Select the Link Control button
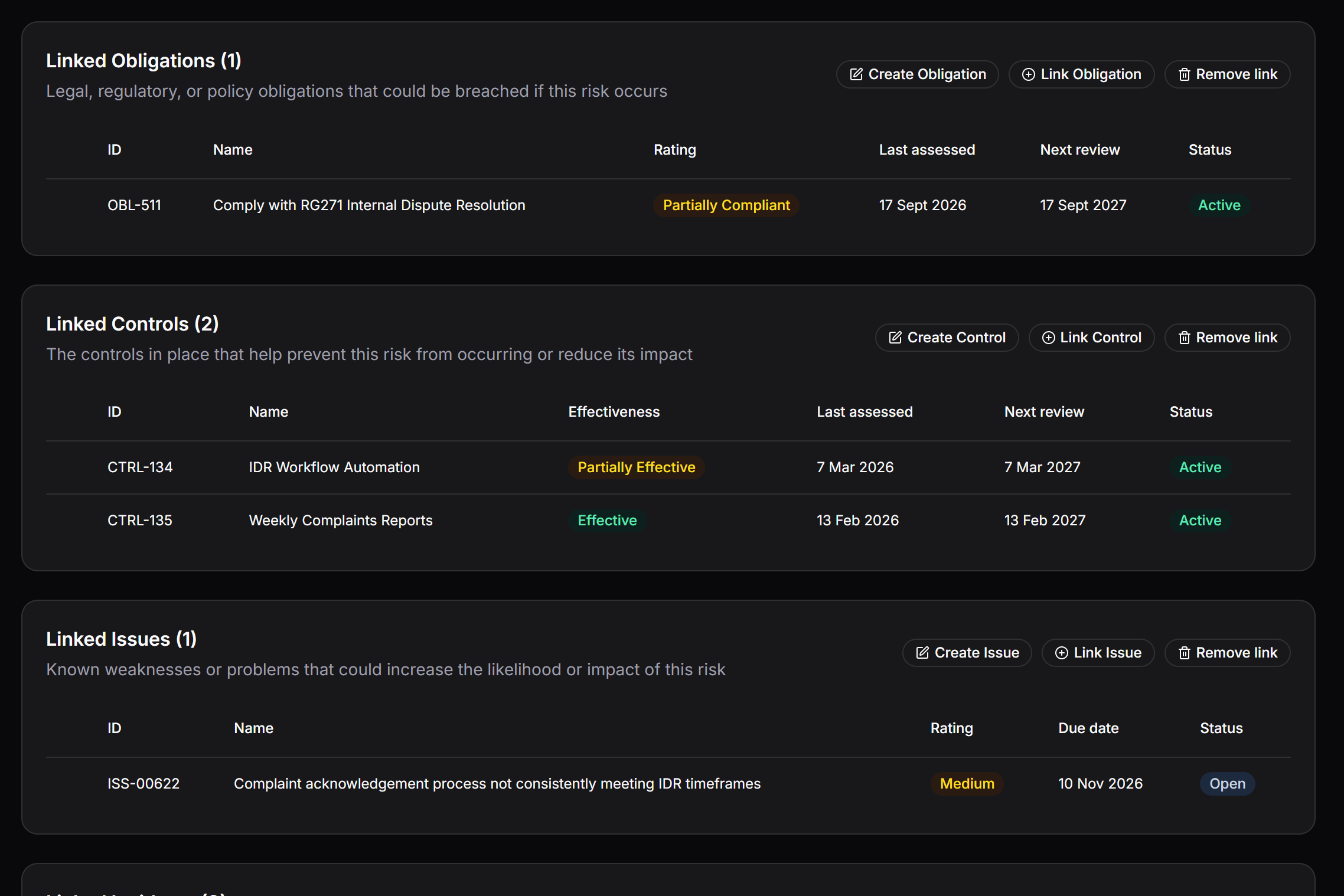 1091,338
